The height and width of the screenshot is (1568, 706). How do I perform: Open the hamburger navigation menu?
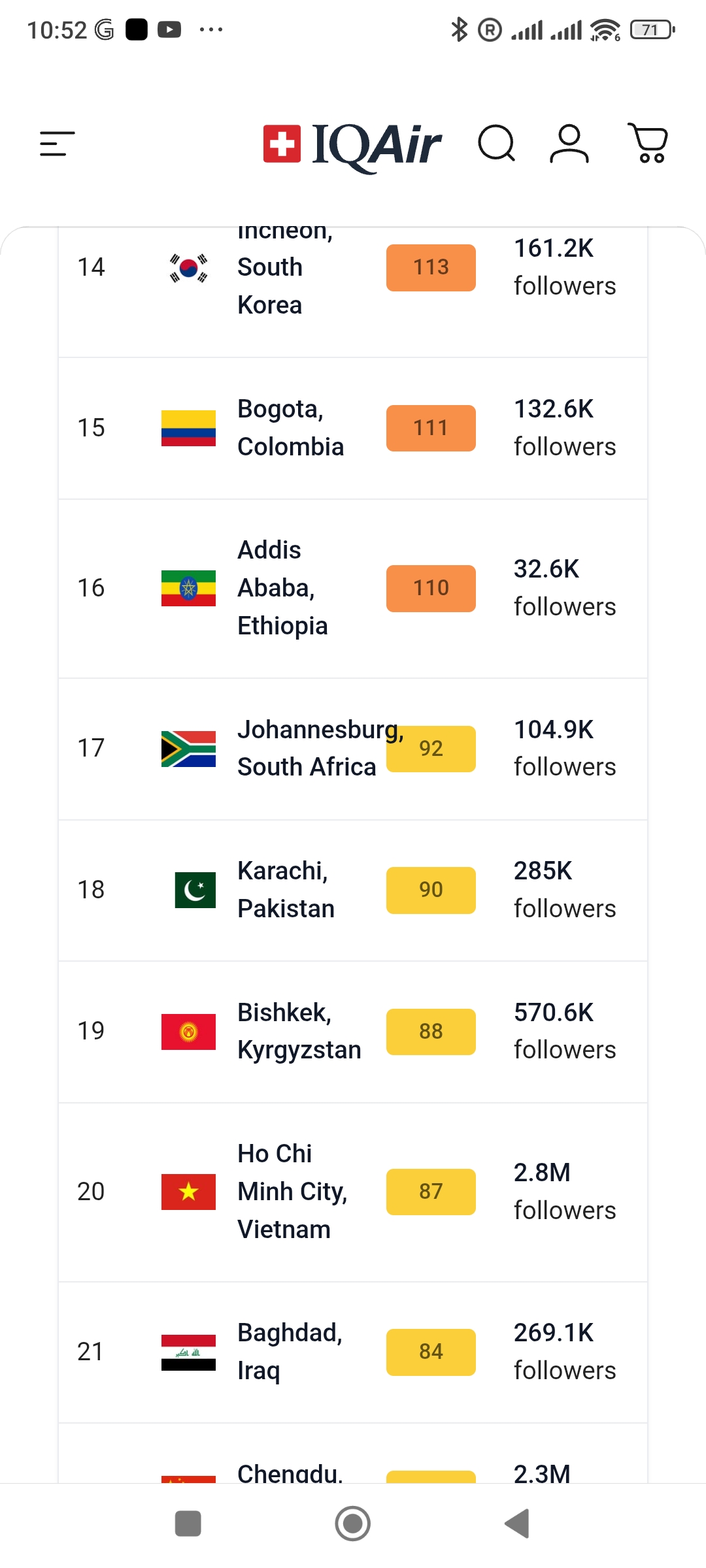(58, 144)
